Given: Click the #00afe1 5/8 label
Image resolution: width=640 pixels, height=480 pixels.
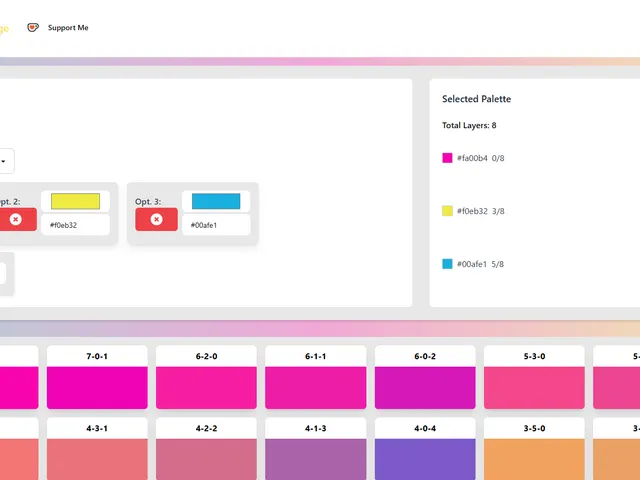Looking at the screenshot, I should pyautogui.click(x=480, y=264).
